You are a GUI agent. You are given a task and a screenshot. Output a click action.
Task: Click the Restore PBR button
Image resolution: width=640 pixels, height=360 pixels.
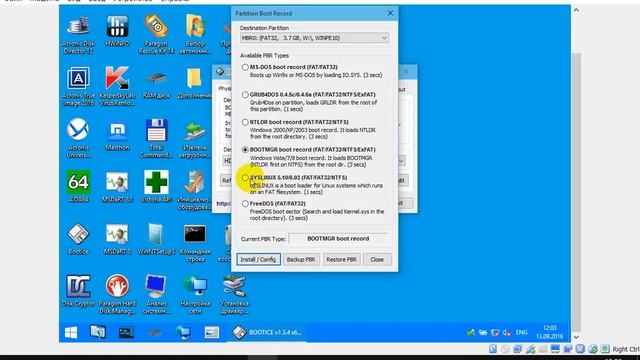[342, 260]
